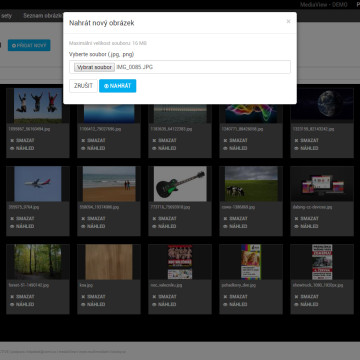Click the pohadkovy_den poster thumbnail

pyautogui.click(x=251, y=262)
